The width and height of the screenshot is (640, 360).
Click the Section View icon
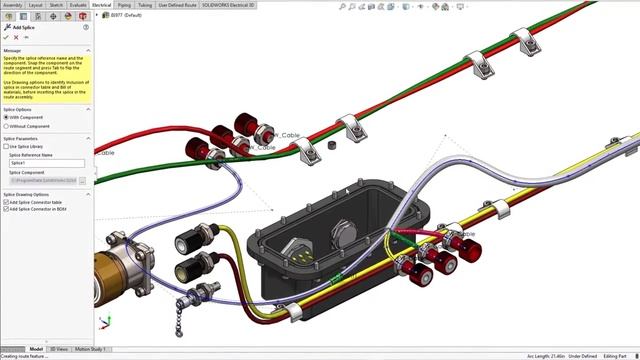tap(371, 7)
